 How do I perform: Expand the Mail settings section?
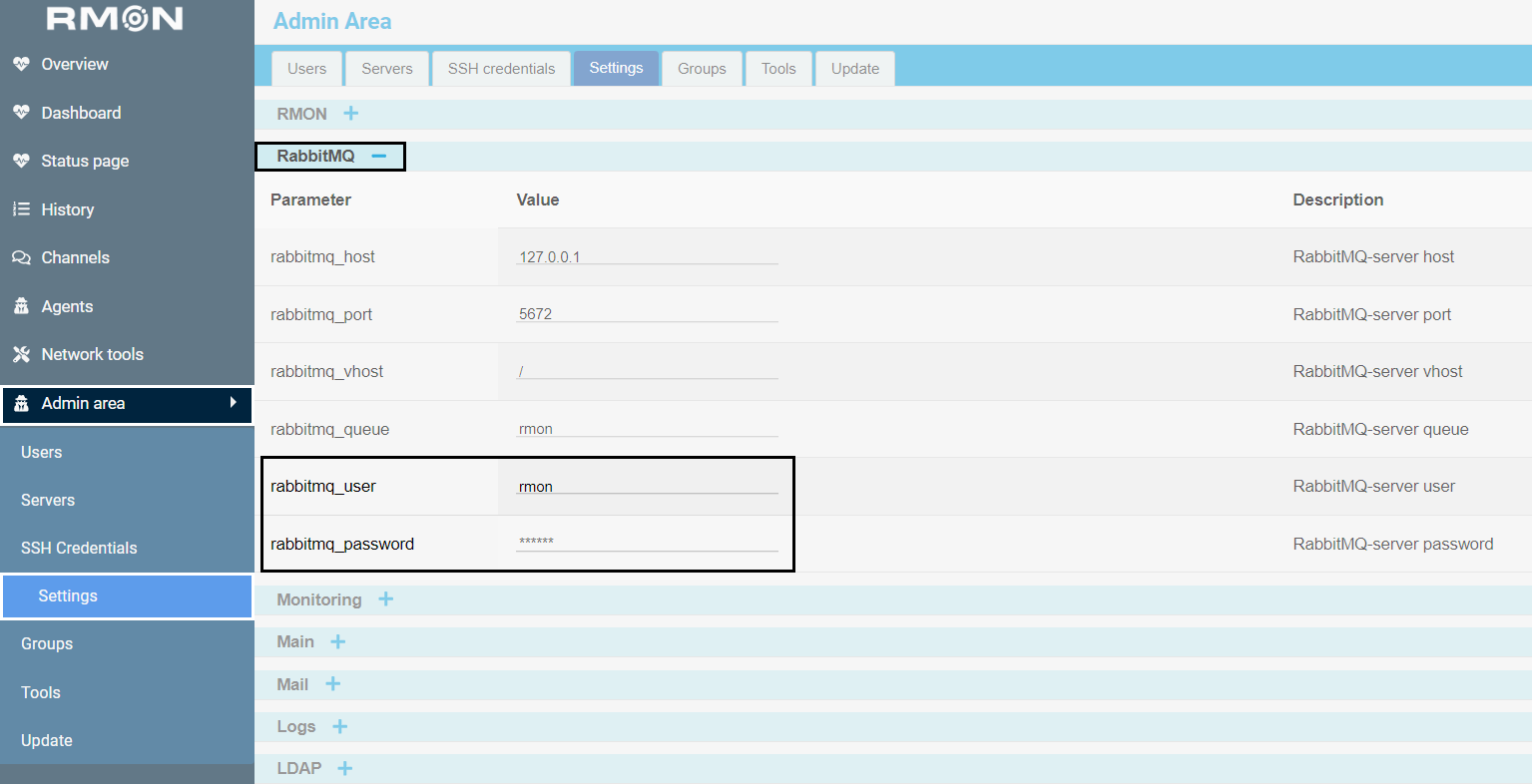click(x=332, y=684)
